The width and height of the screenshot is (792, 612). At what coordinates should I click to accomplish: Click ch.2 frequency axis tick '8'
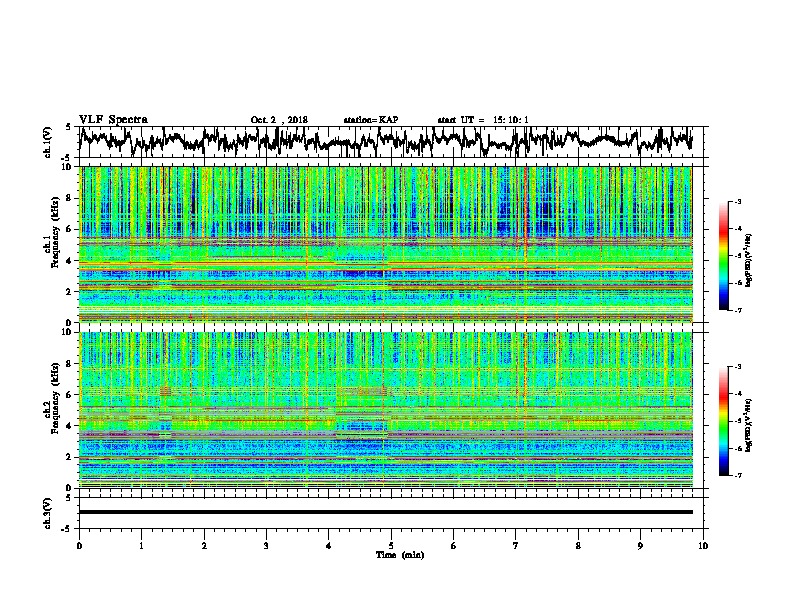click(70, 364)
